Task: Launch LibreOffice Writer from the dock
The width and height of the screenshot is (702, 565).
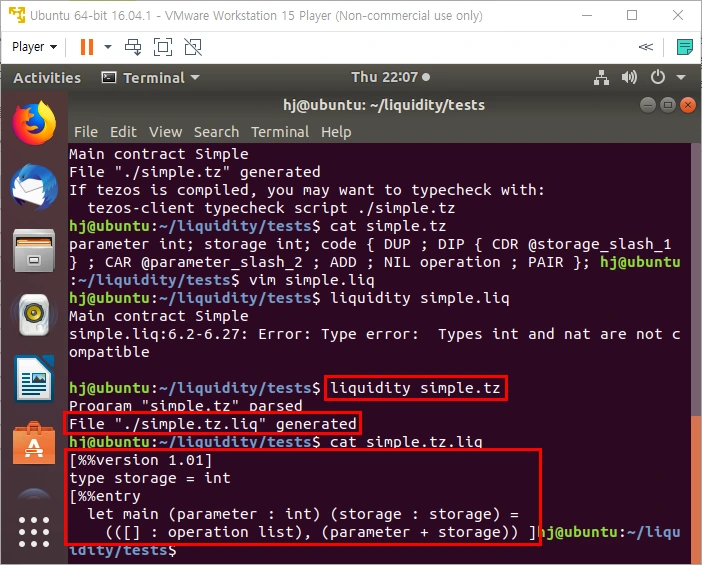Action: click(x=34, y=379)
